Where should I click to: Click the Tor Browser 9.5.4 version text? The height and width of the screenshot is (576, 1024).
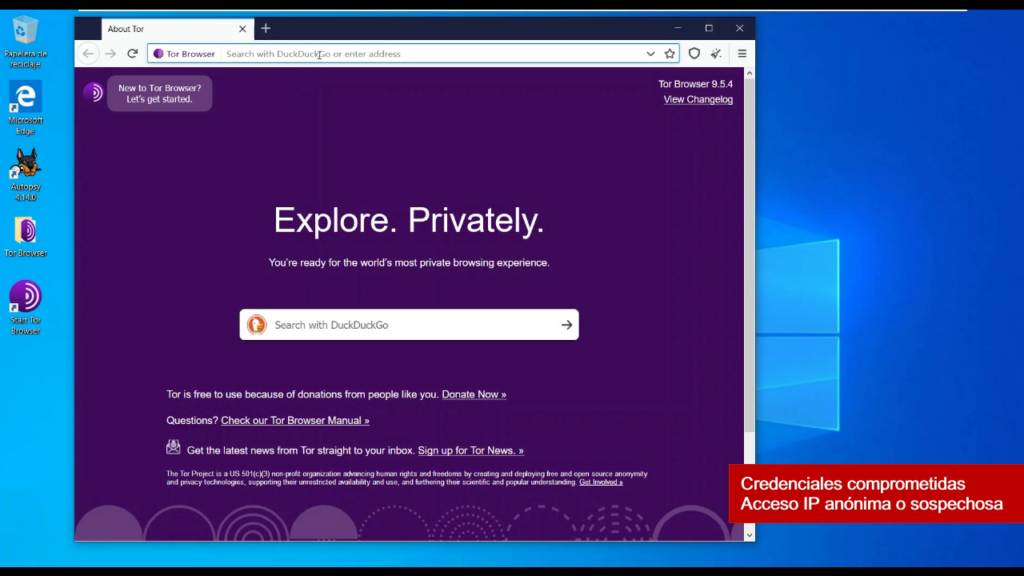(695, 84)
